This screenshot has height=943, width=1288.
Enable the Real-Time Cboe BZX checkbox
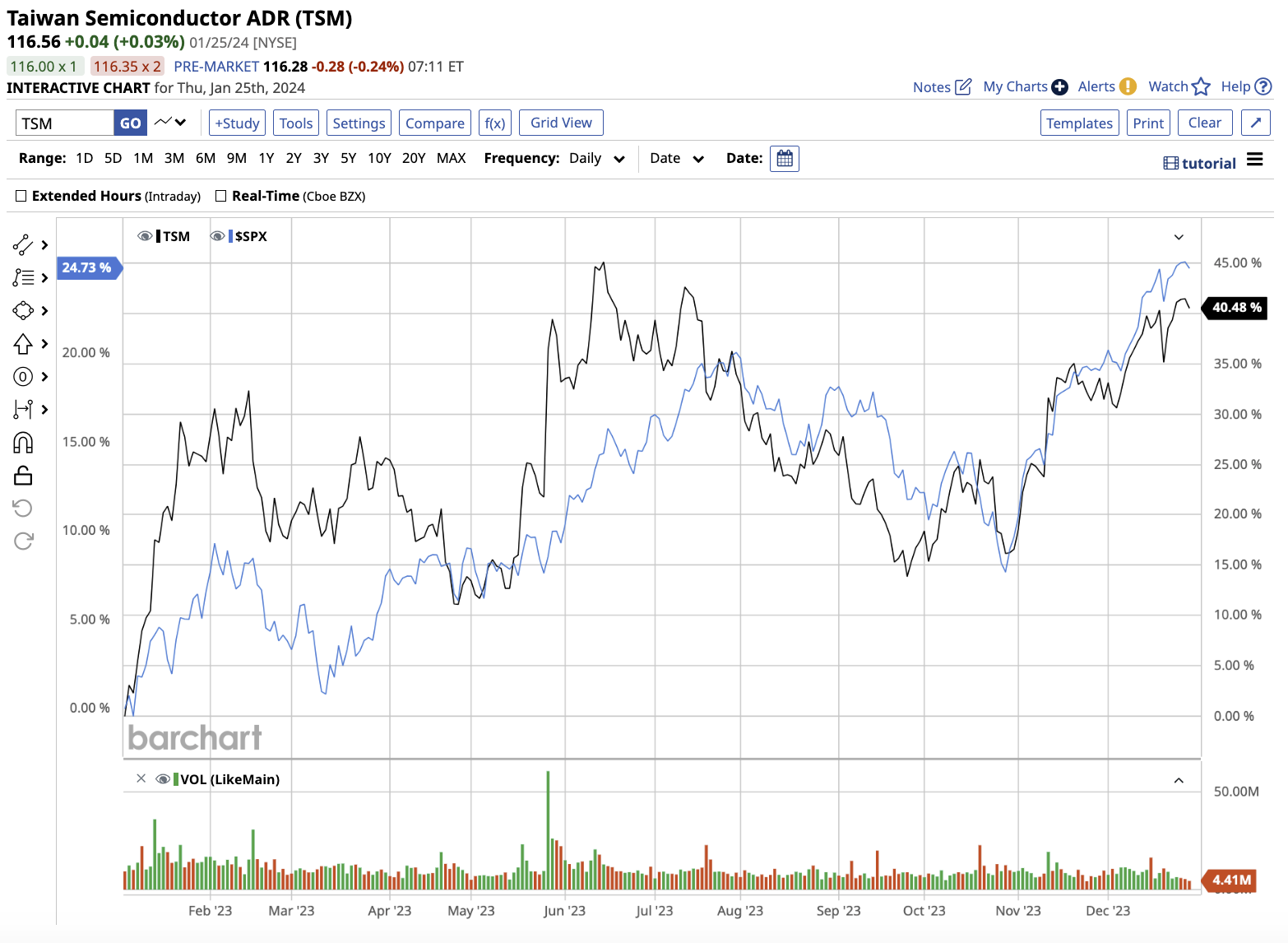click(220, 196)
